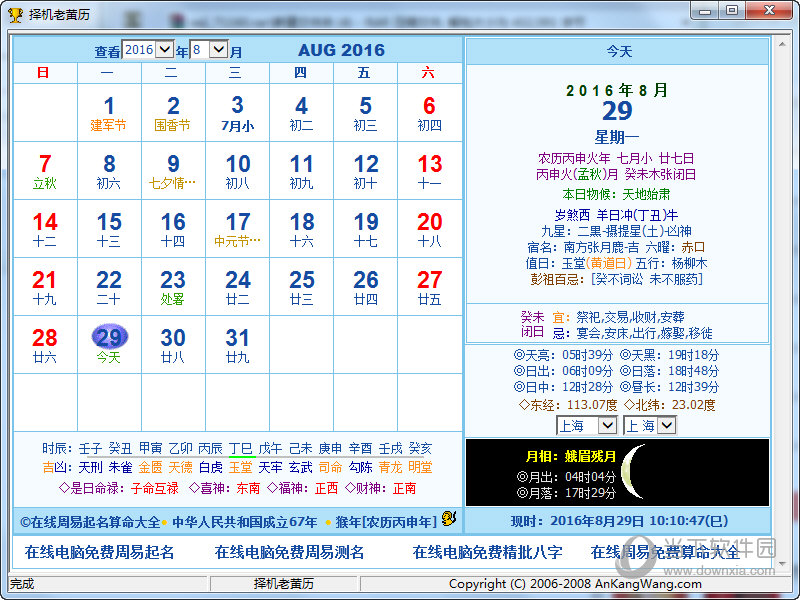Click the 青龙 auspicious label
This screenshot has height=600, width=800.
(390, 467)
